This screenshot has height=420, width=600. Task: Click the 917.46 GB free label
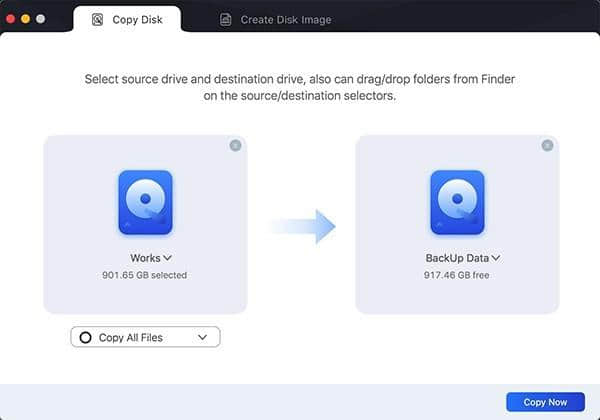pyautogui.click(x=457, y=275)
